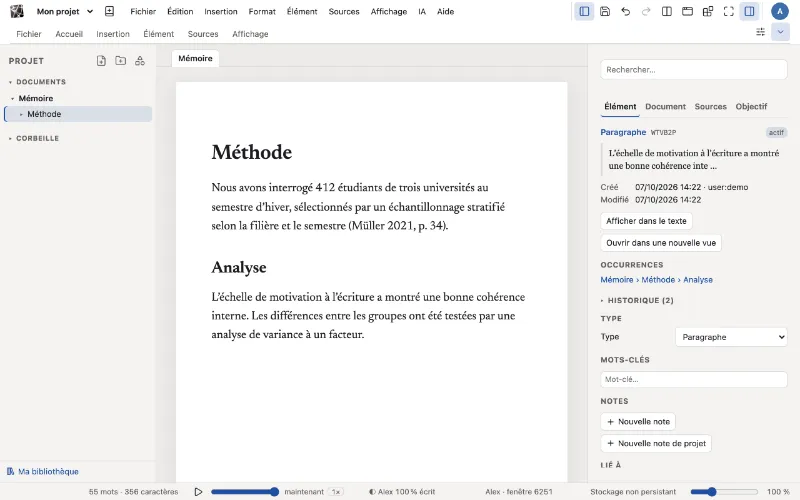
Task: Click the Nouvelle note button
Action: pyautogui.click(x=638, y=421)
